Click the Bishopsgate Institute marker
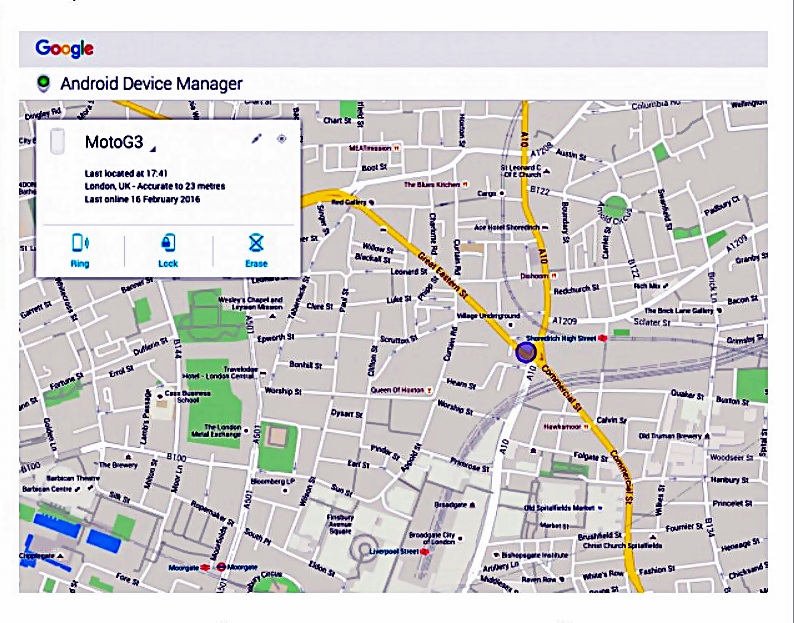The image size is (794, 623). 497,555
